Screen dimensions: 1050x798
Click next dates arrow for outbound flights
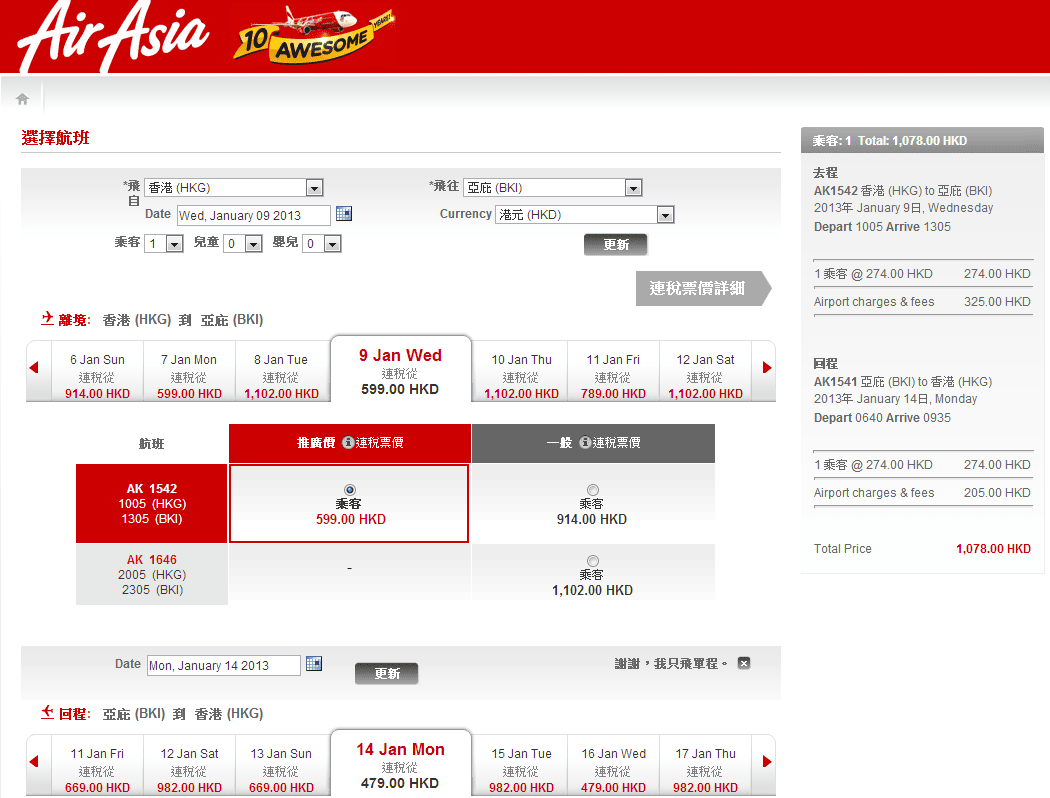(767, 368)
